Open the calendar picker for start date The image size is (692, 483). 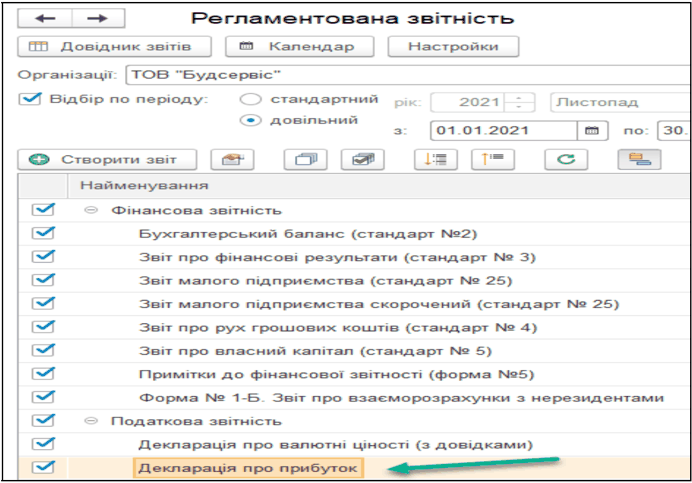(592, 131)
